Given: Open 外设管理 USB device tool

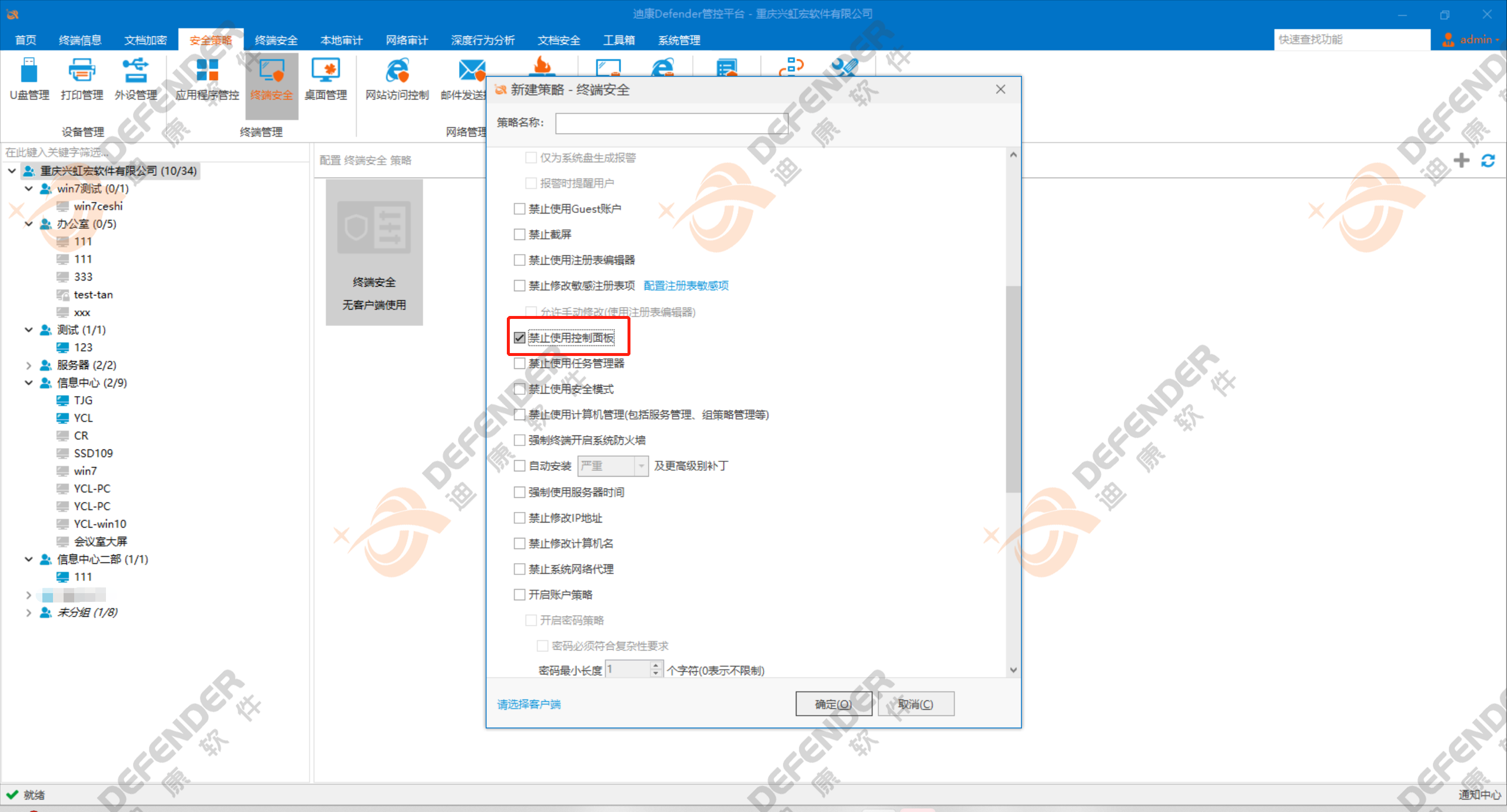Looking at the screenshot, I should [135, 79].
